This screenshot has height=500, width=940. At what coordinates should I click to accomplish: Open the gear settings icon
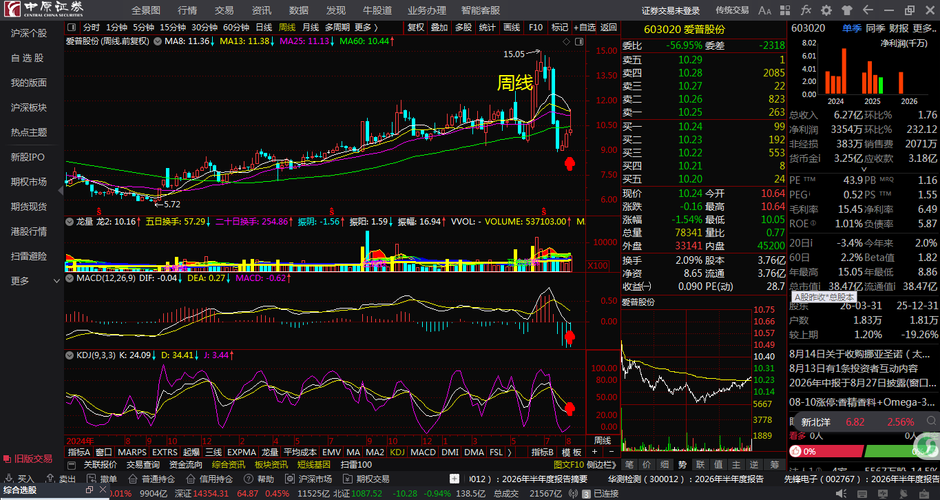(826, 10)
